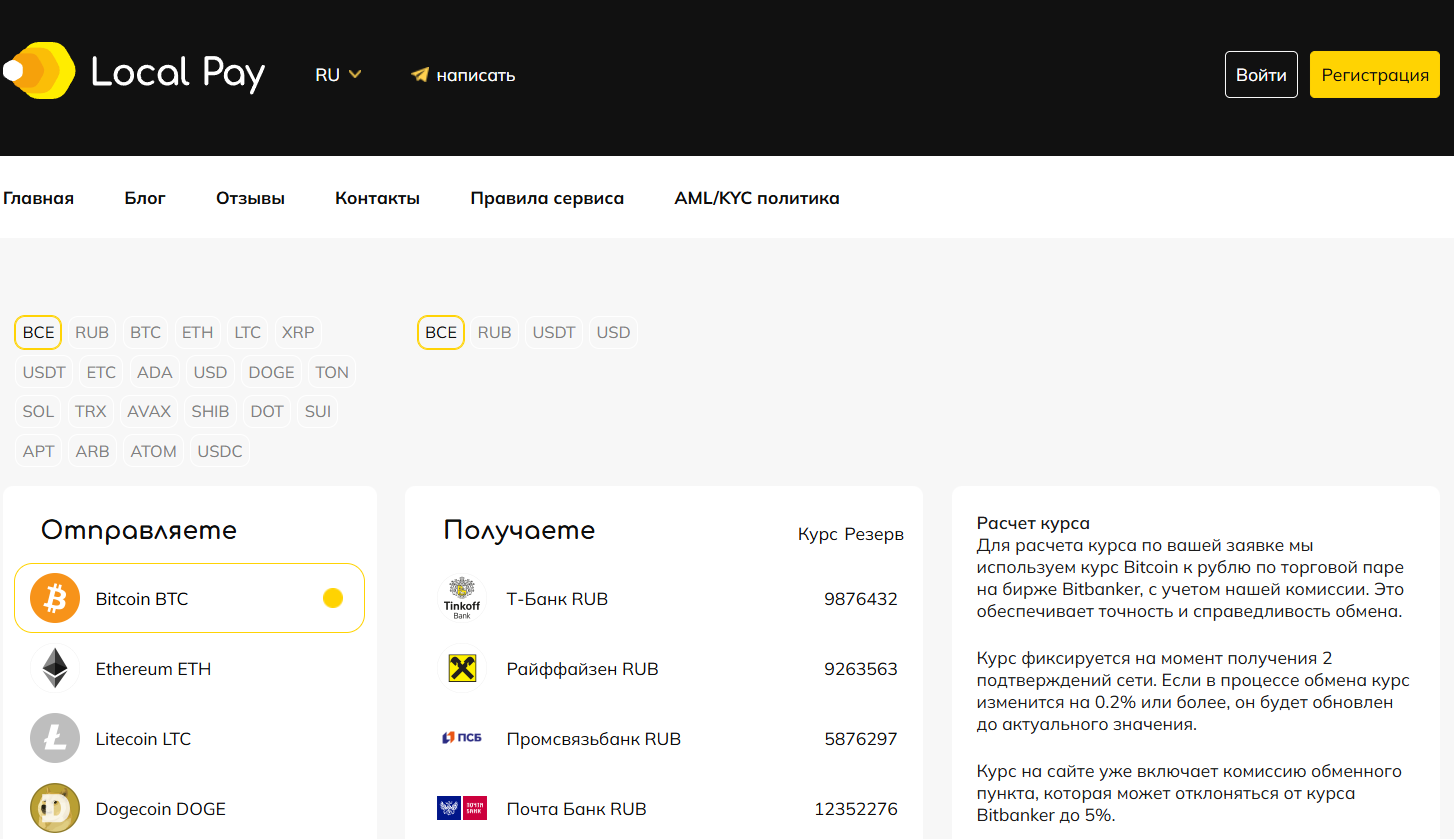Image resolution: width=1454 pixels, height=839 pixels.
Task: Enable the TON currency filter chip
Action: [332, 372]
